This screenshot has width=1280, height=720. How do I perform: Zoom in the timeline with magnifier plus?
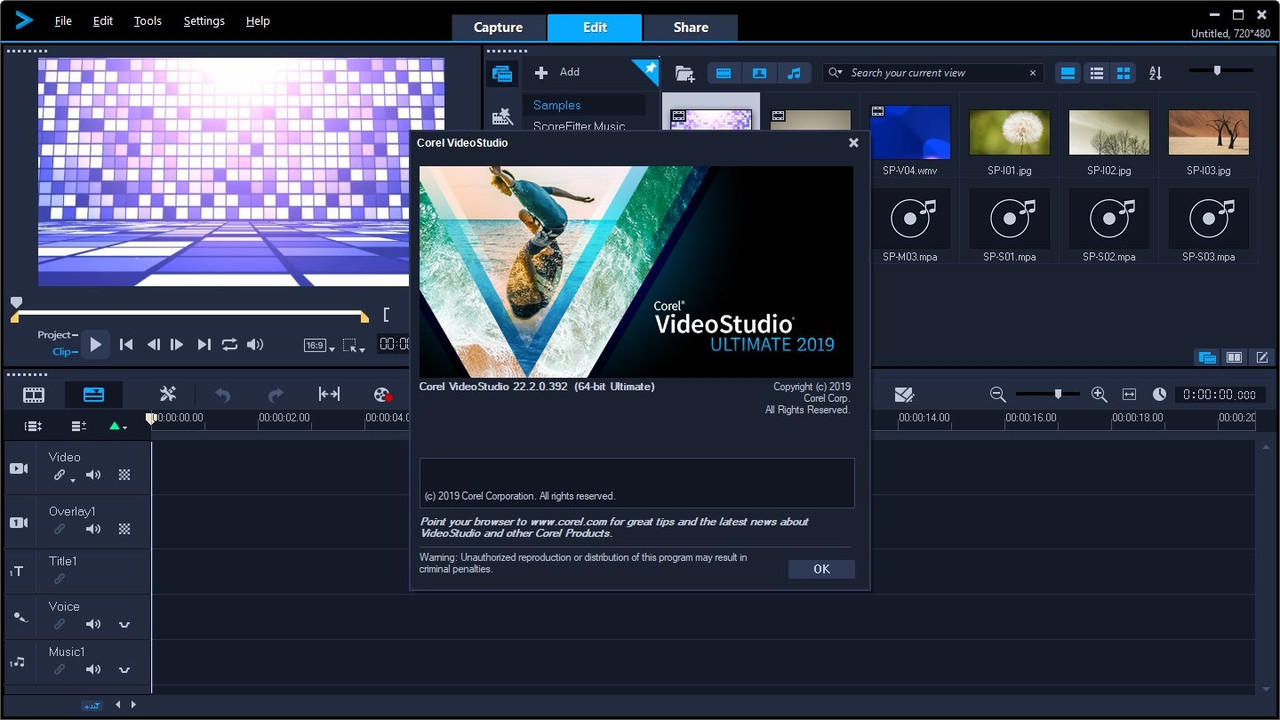click(x=1099, y=395)
